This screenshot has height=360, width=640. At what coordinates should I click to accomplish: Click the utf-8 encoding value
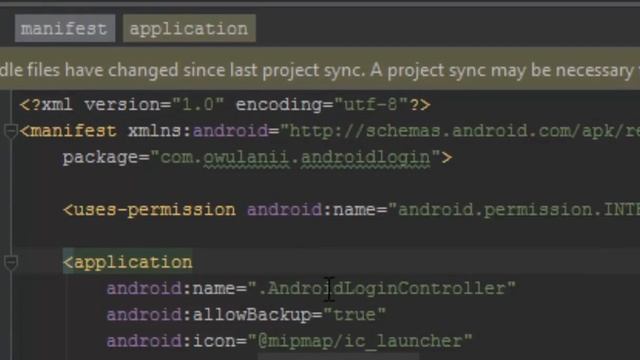tap(371, 105)
